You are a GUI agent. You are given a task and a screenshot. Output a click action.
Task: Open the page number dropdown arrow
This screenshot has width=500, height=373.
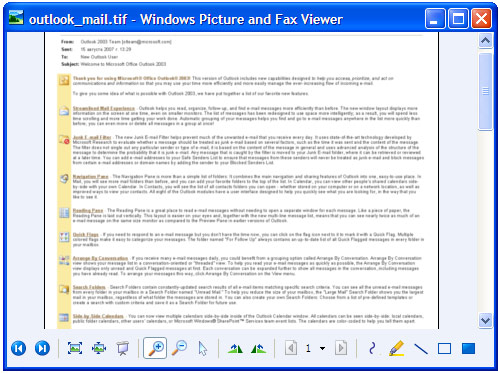click(x=322, y=349)
